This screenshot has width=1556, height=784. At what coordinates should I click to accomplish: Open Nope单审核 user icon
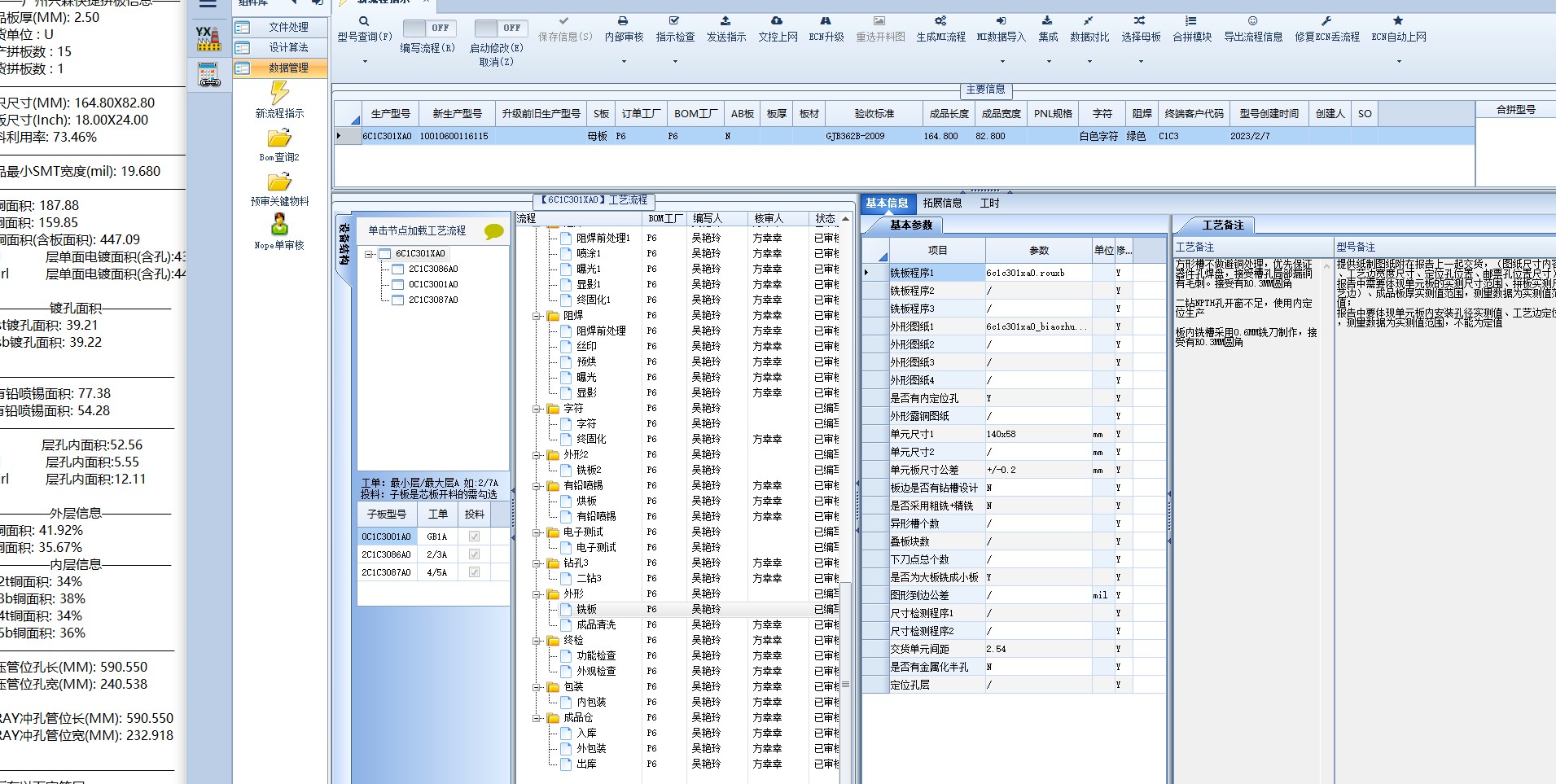coord(279,224)
